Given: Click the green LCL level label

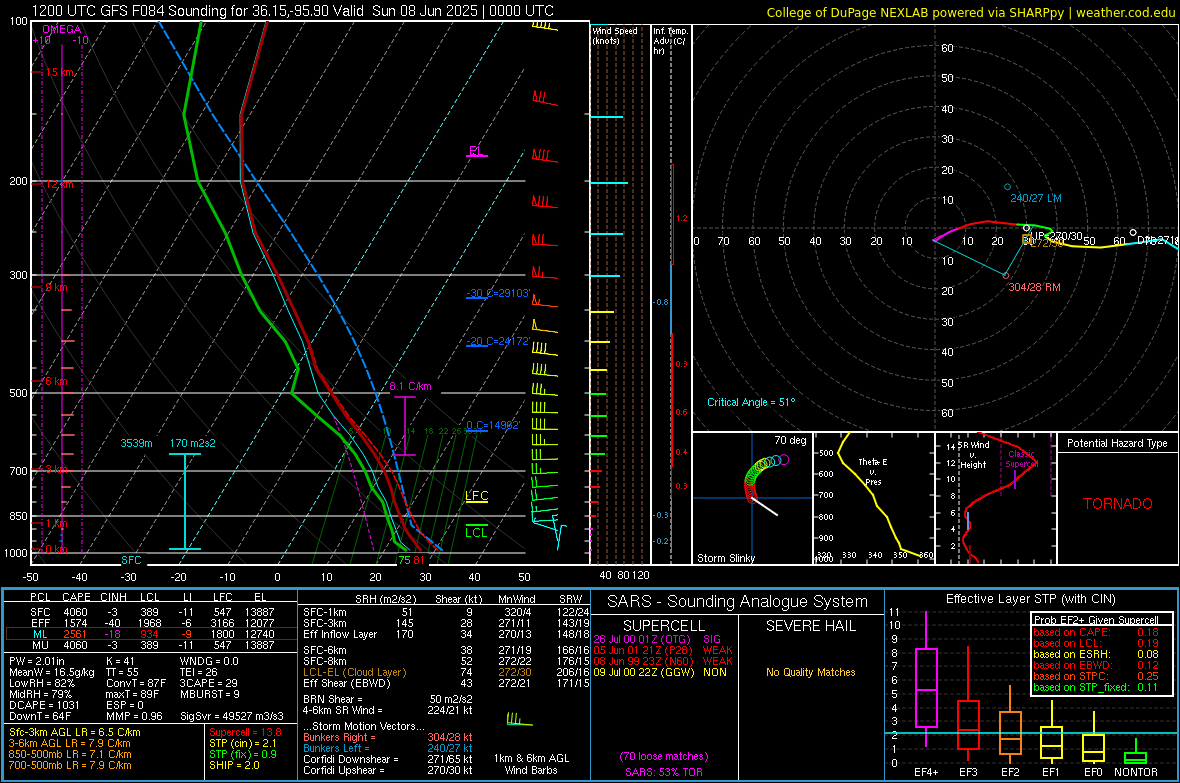Looking at the screenshot, I should pos(476,532).
